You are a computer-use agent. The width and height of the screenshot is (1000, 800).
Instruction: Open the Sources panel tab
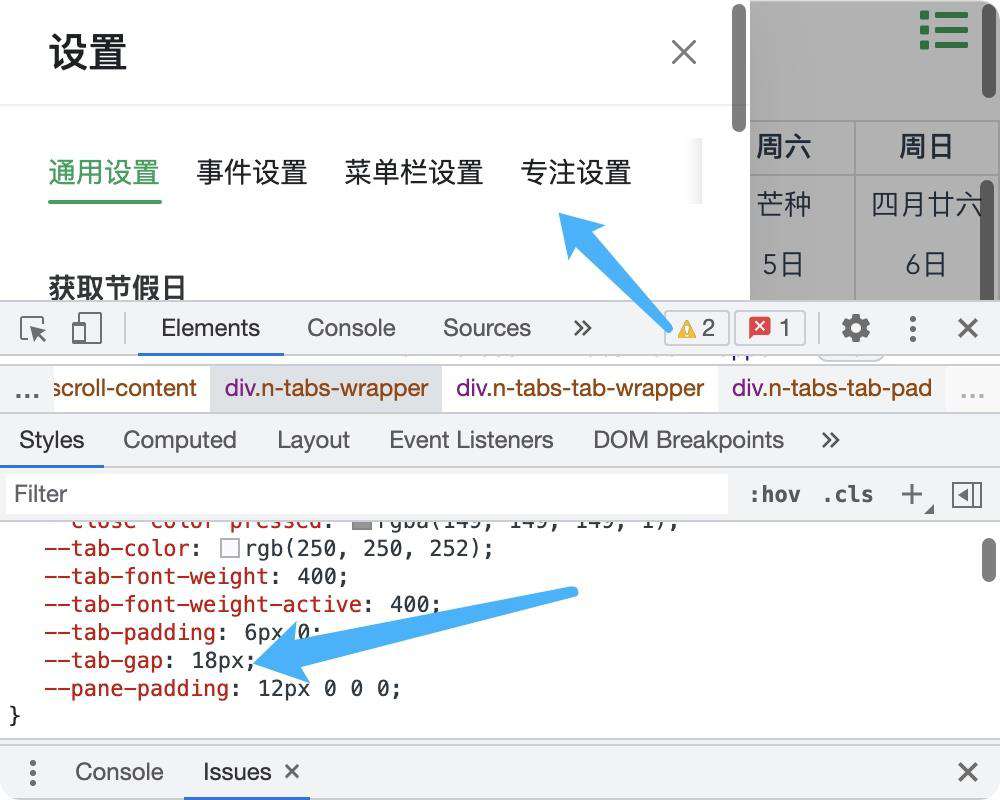click(x=487, y=328)
